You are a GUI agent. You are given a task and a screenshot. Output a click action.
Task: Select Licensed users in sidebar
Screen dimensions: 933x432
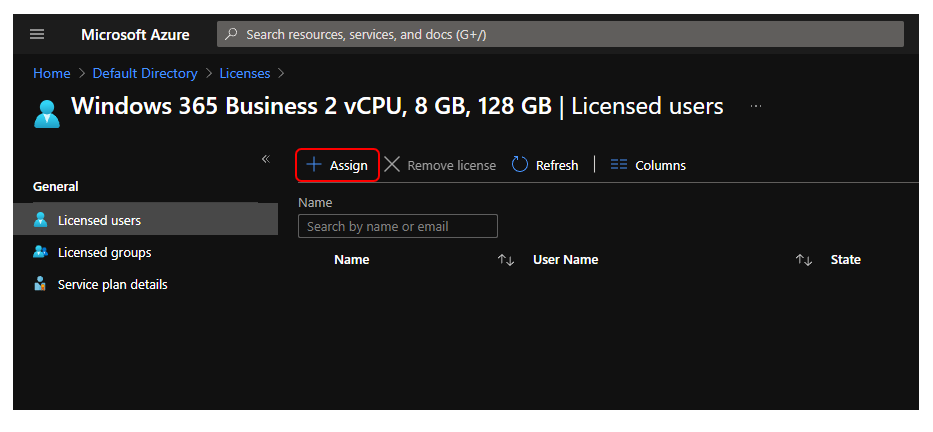click(145, 220)
